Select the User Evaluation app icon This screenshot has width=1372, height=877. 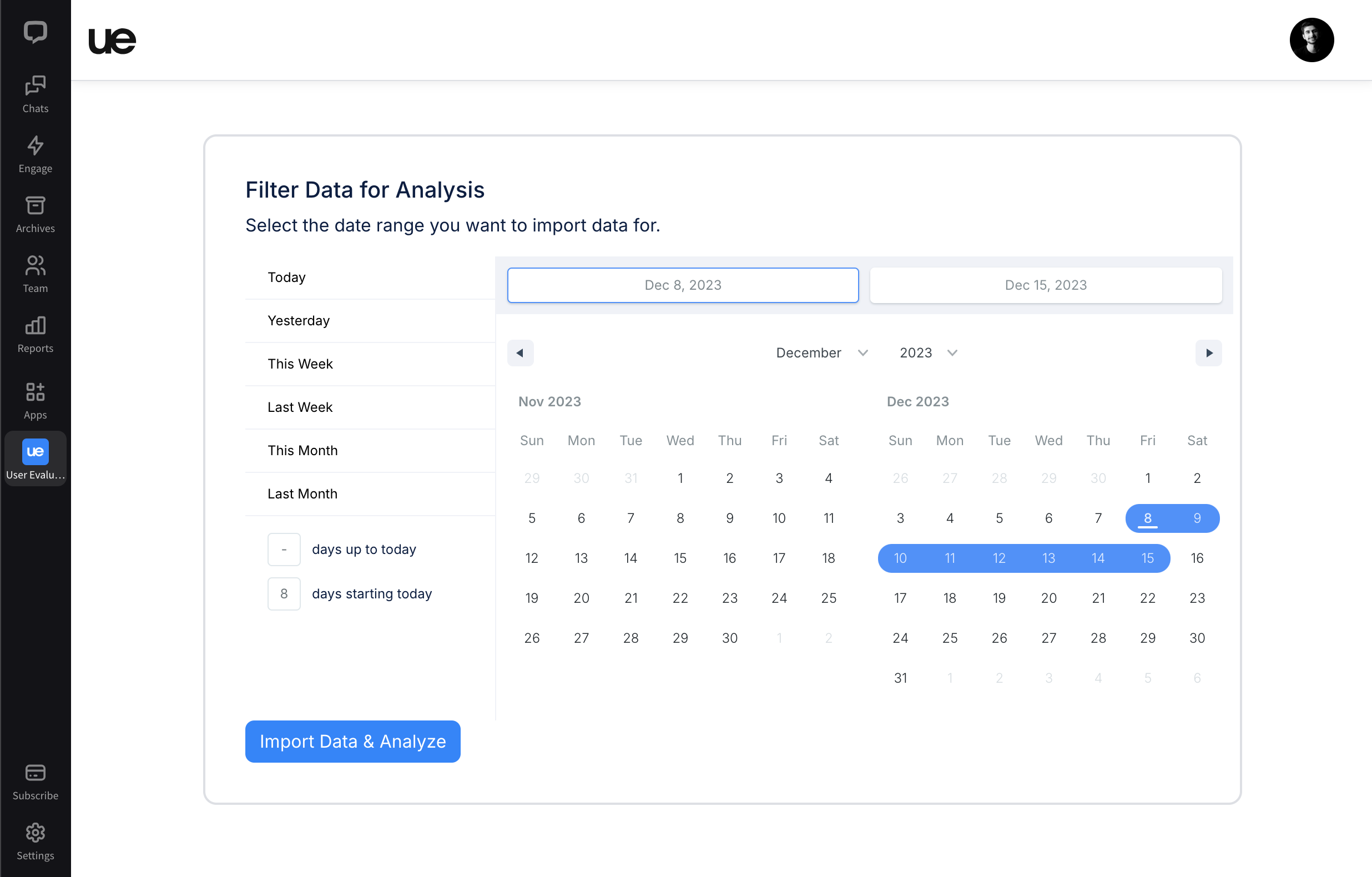[36, 452]
